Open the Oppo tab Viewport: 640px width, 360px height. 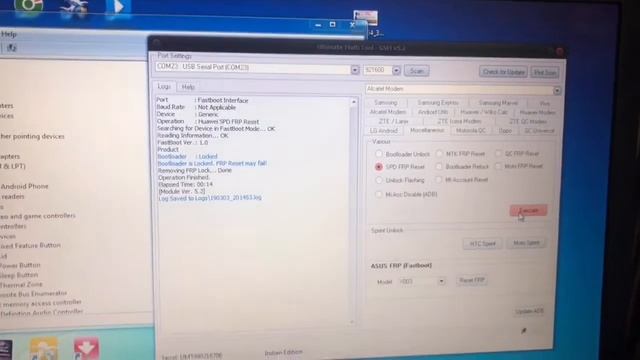pyautogui.click(x=505, y=131)
